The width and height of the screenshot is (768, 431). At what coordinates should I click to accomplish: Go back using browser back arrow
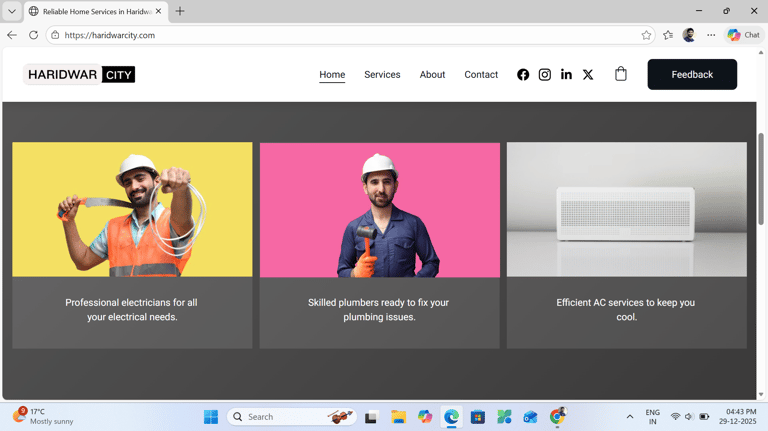12,35
